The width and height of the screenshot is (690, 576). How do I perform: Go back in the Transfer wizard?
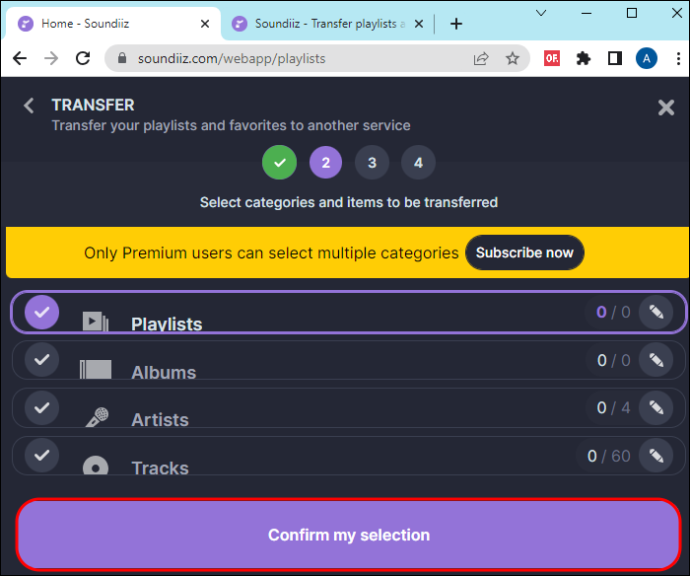(29, 106)
